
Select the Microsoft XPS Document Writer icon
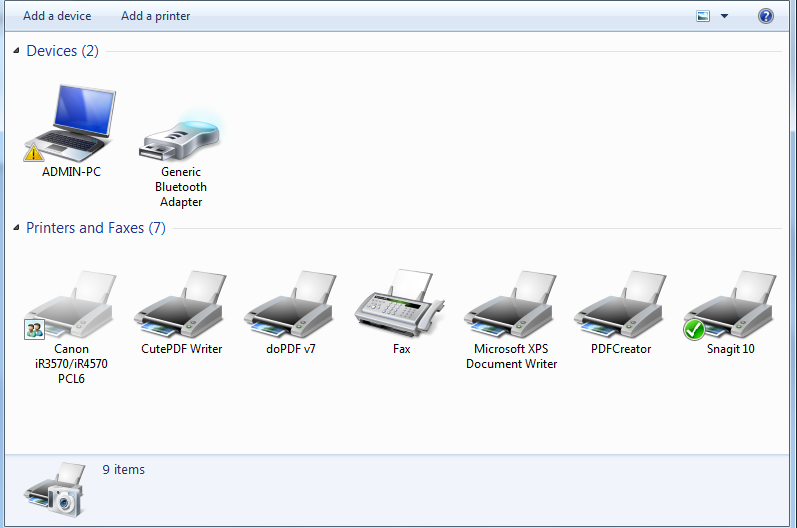click(510, 304)
